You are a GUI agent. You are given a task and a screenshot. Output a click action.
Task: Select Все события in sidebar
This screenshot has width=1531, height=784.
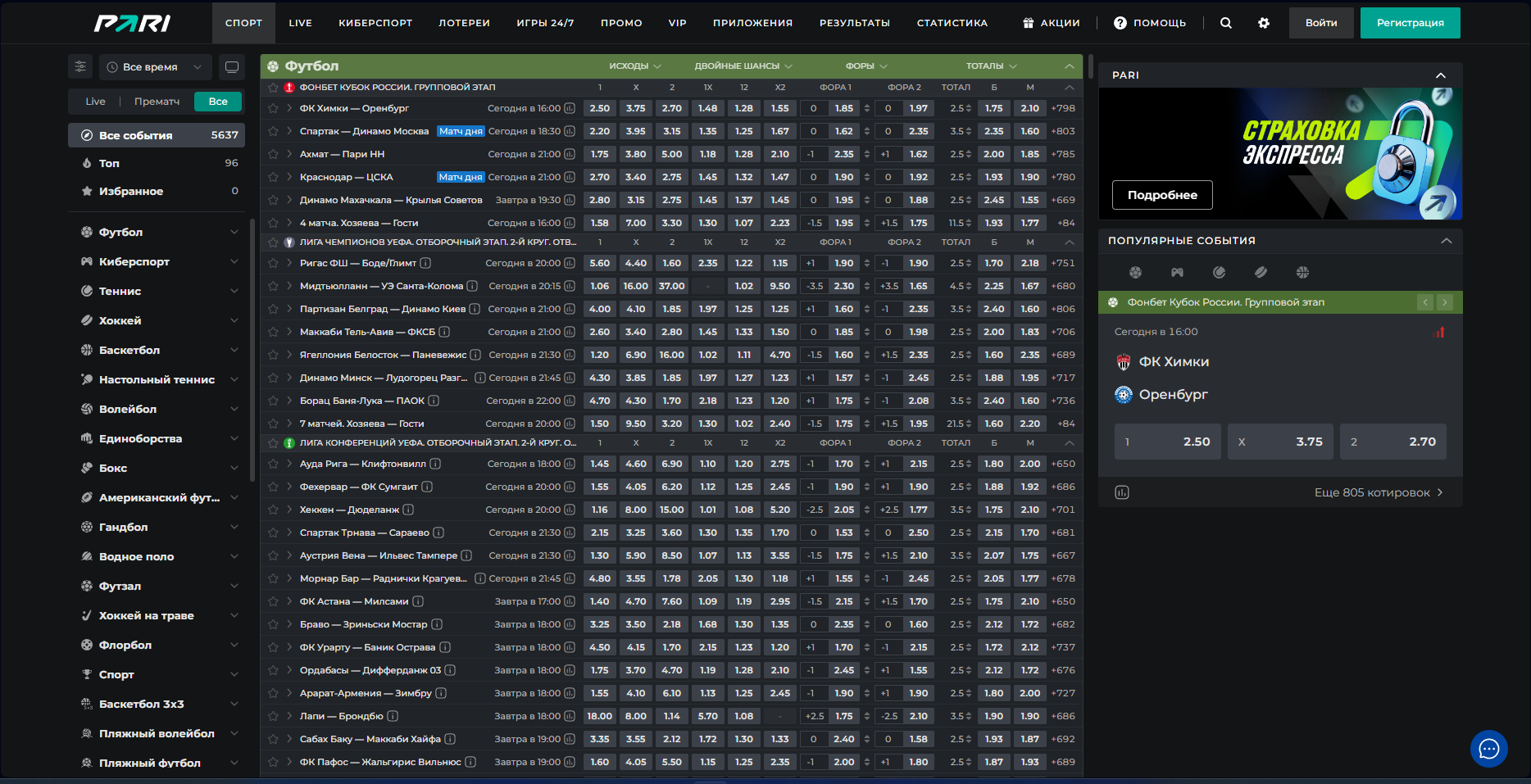(157, 135)
